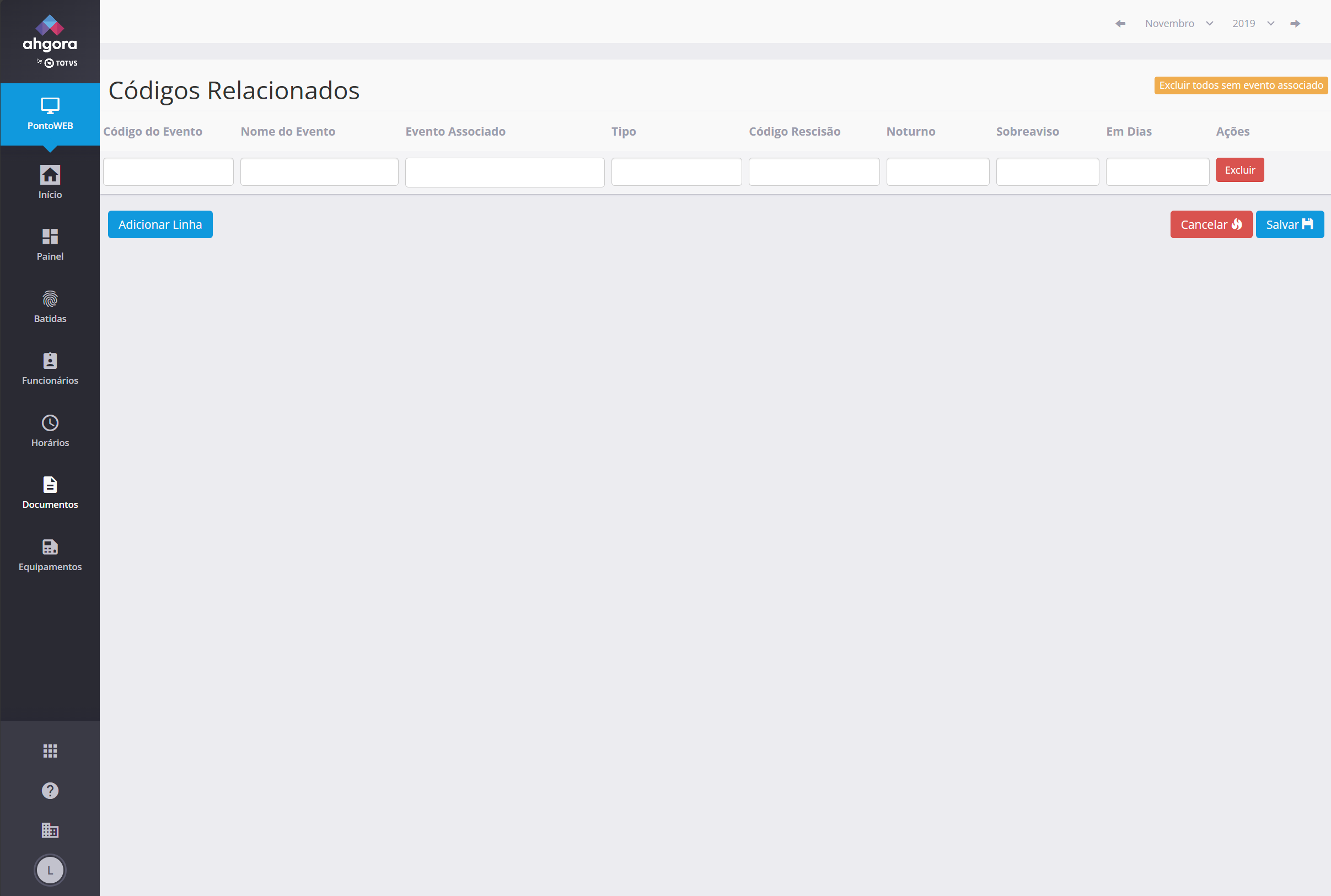The width and height of the screenshot is (1331, 896).
Task: Click the help question mark icon
Action: 50,790
